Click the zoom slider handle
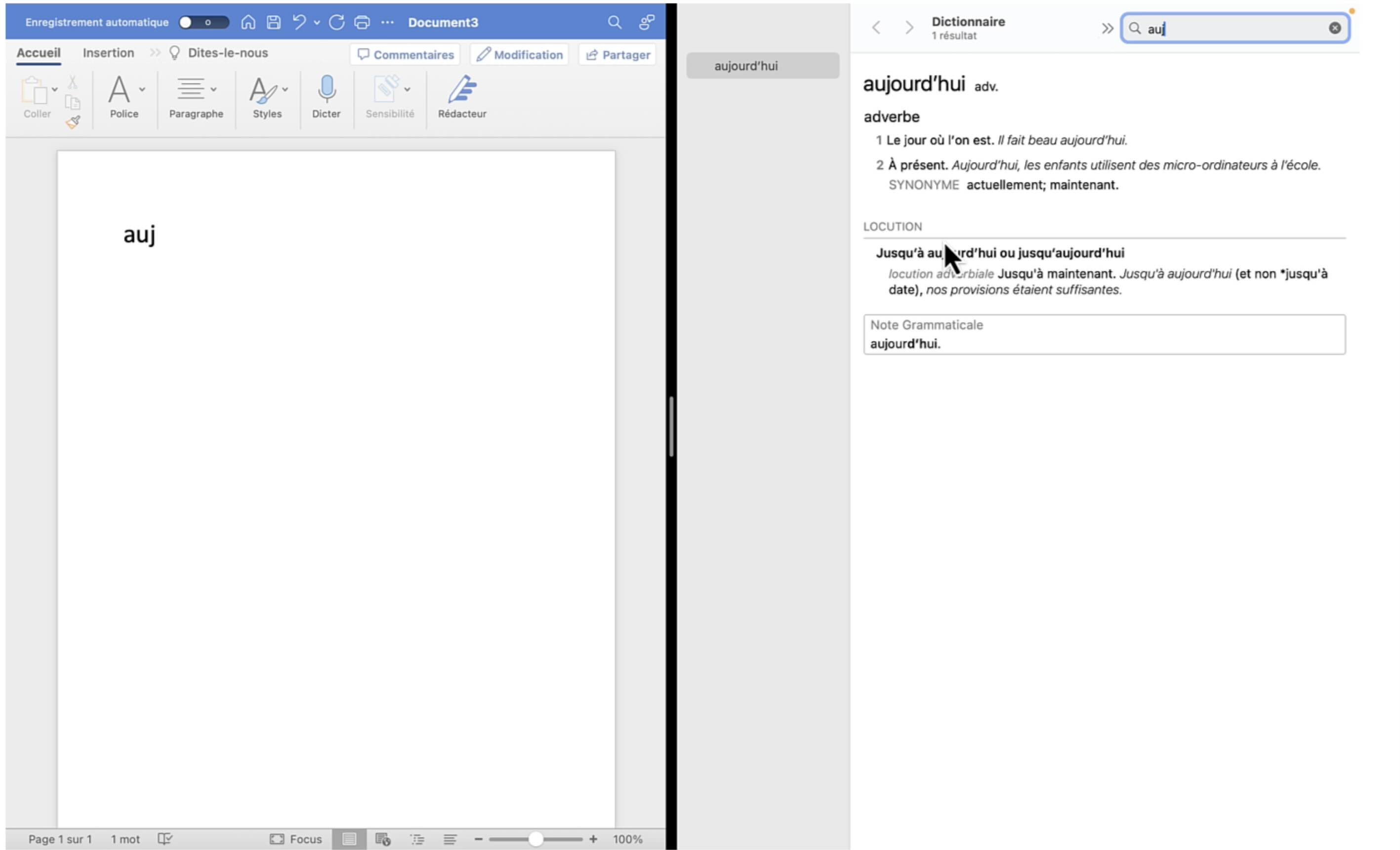This screenshot has width=1400, height=850. click(x=535, y=839)
